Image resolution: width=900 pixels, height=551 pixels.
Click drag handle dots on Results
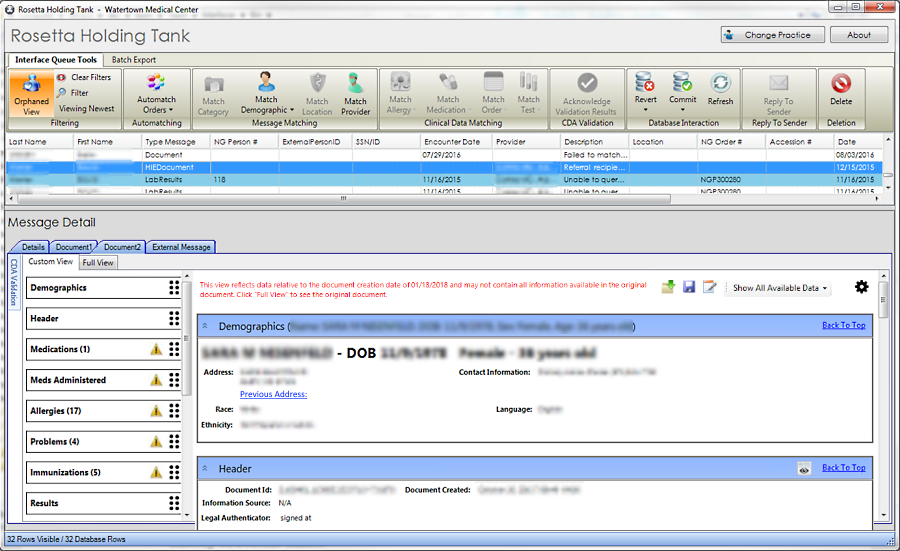[x=174, y=503]
